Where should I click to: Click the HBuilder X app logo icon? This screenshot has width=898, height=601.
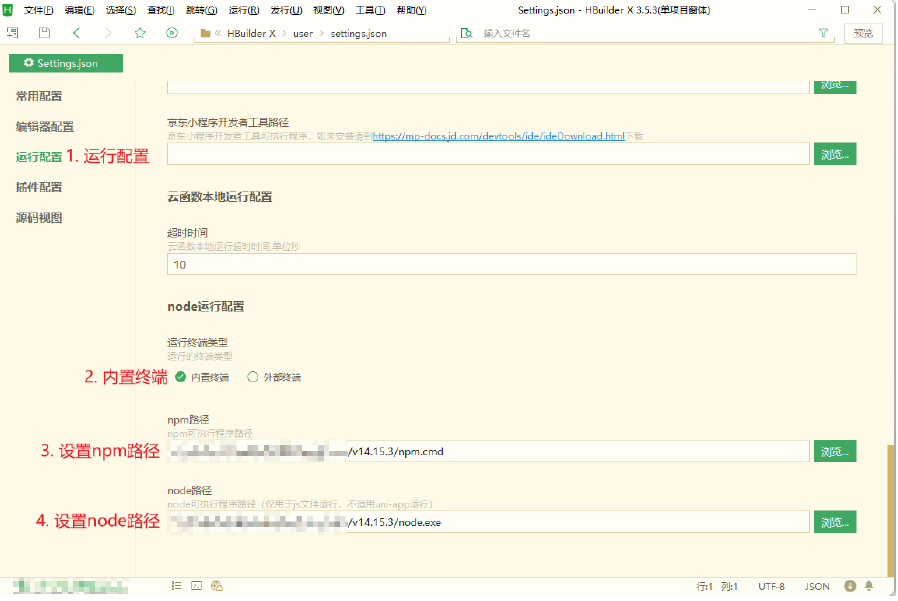coord(7,10)
